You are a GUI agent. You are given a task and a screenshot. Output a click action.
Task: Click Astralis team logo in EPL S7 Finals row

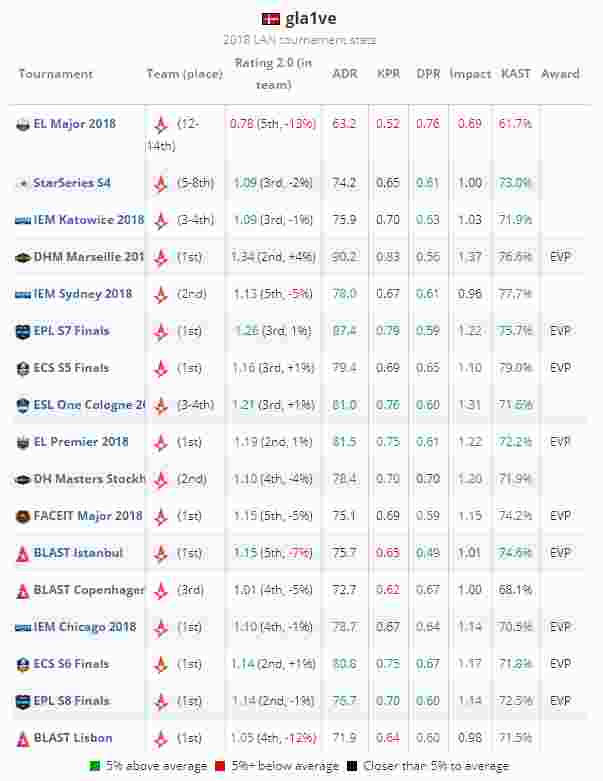click(160, 331)
